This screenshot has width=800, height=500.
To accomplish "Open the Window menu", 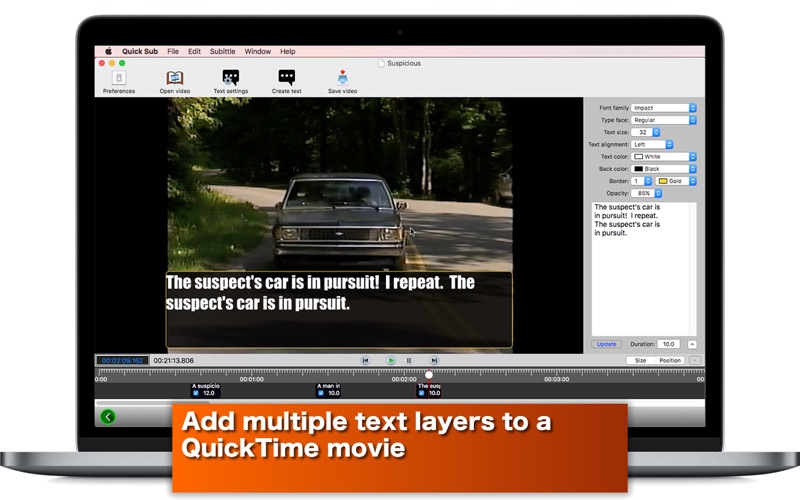I will 258,51.
